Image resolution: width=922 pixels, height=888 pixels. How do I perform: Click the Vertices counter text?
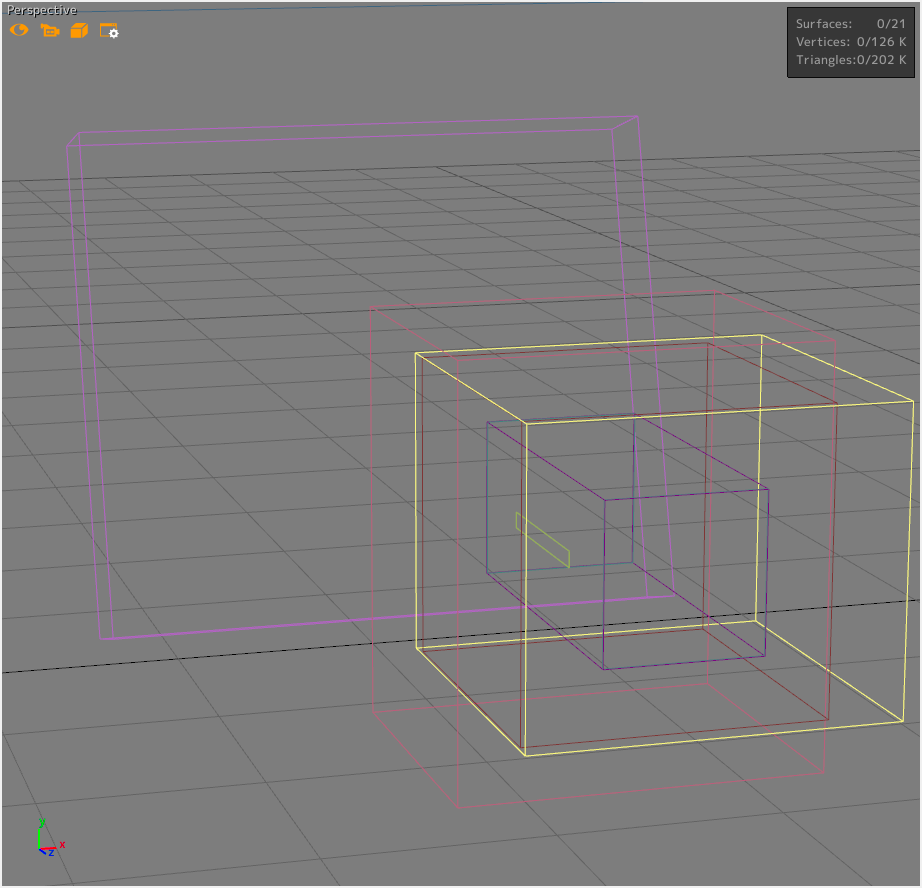[x=849, y=42]
